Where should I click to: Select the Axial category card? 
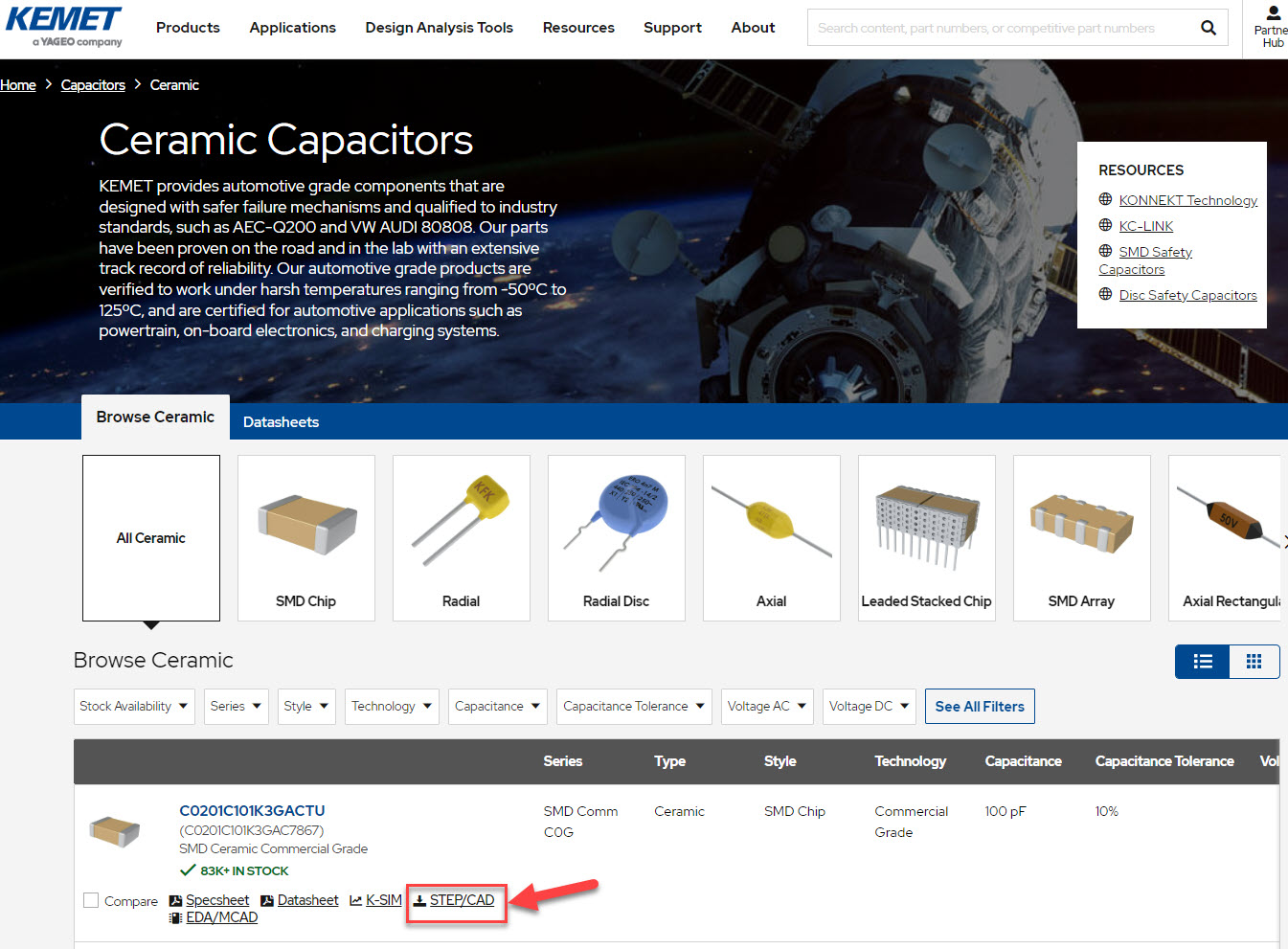pos(772,538)
